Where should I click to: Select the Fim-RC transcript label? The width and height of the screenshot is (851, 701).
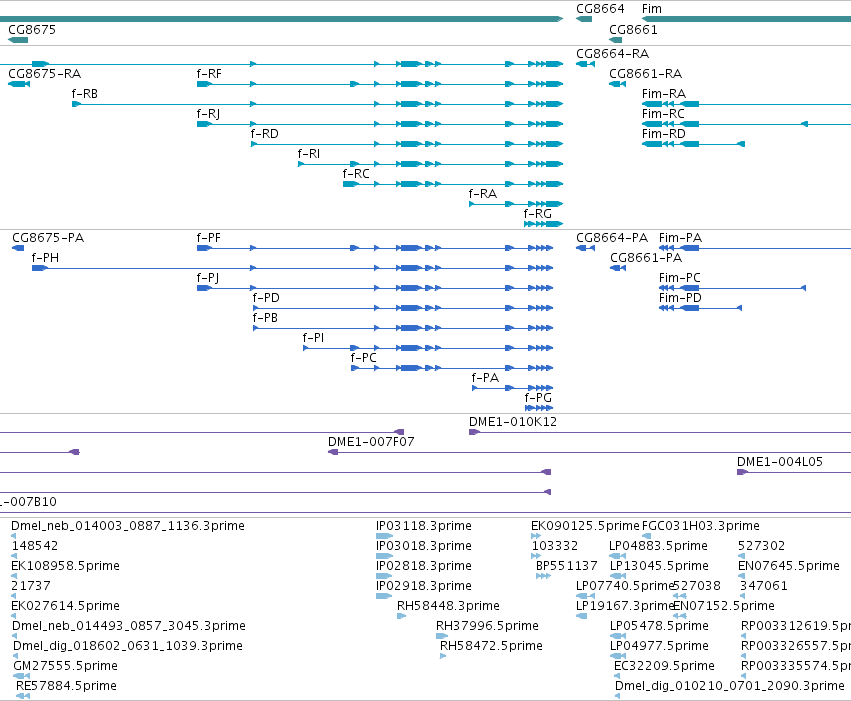tap(663, 113)
